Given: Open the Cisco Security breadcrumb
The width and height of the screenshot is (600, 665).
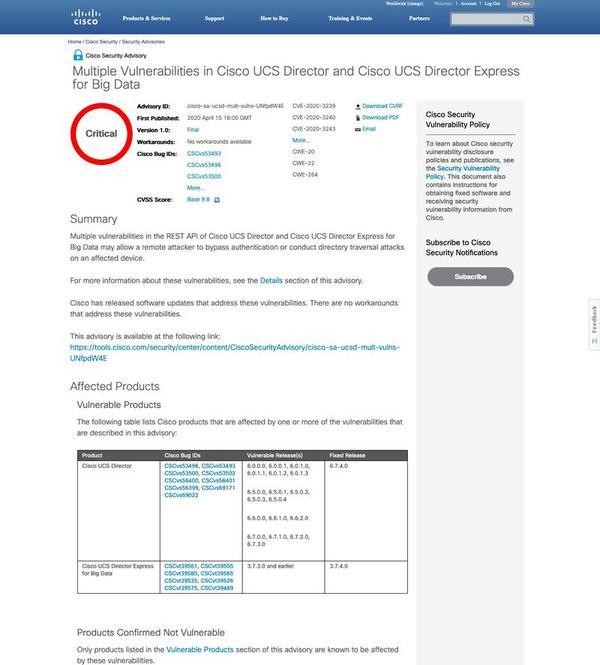Looking at the screenshot, I should click(101, 42).
